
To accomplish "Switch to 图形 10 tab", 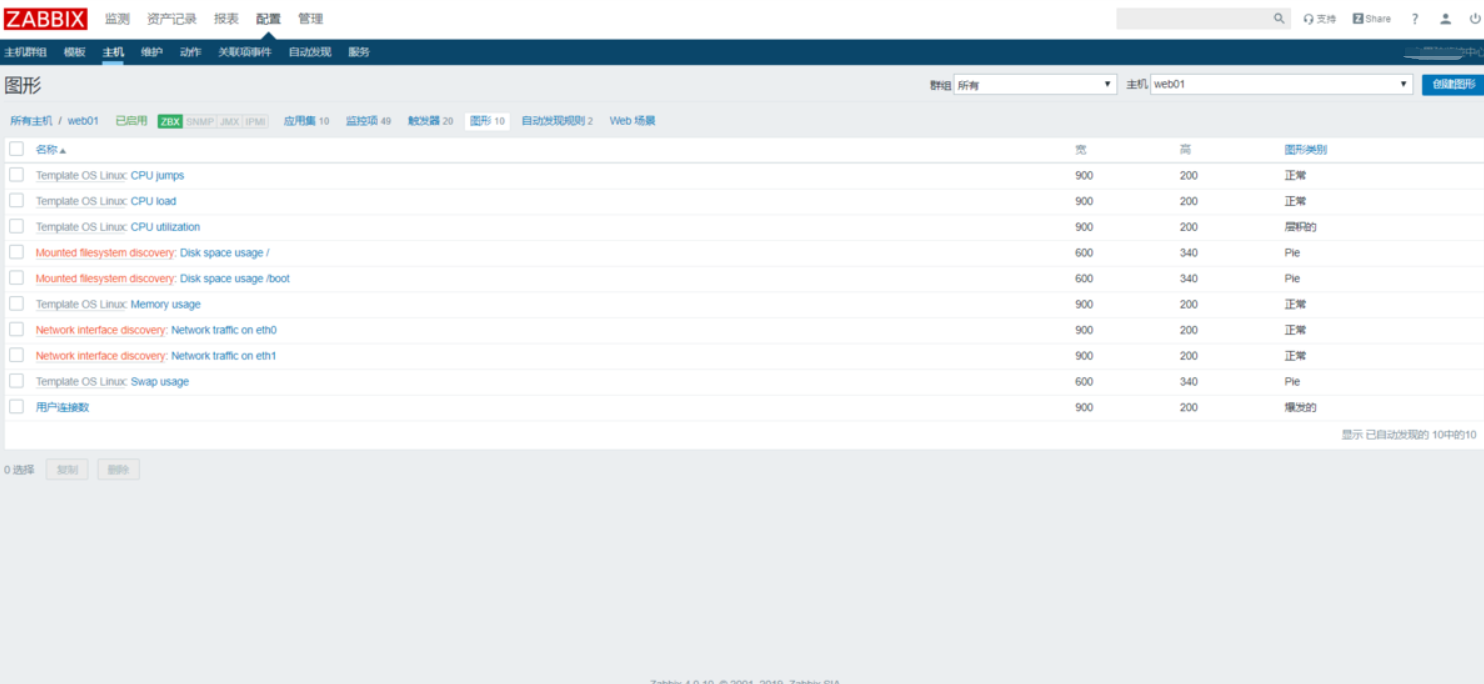I will pos(487,121).
